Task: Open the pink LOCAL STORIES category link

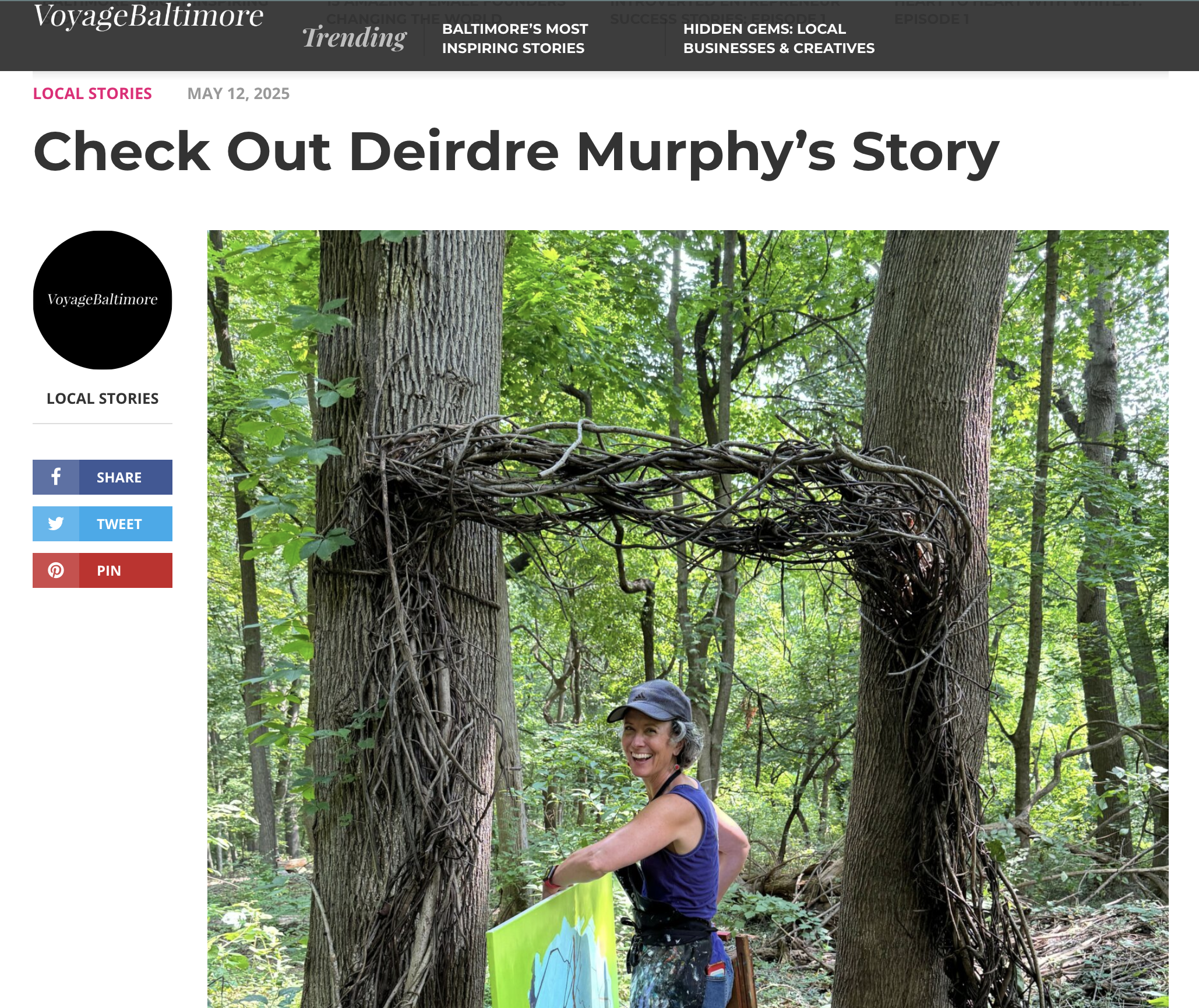Action: tap(92, 93)
